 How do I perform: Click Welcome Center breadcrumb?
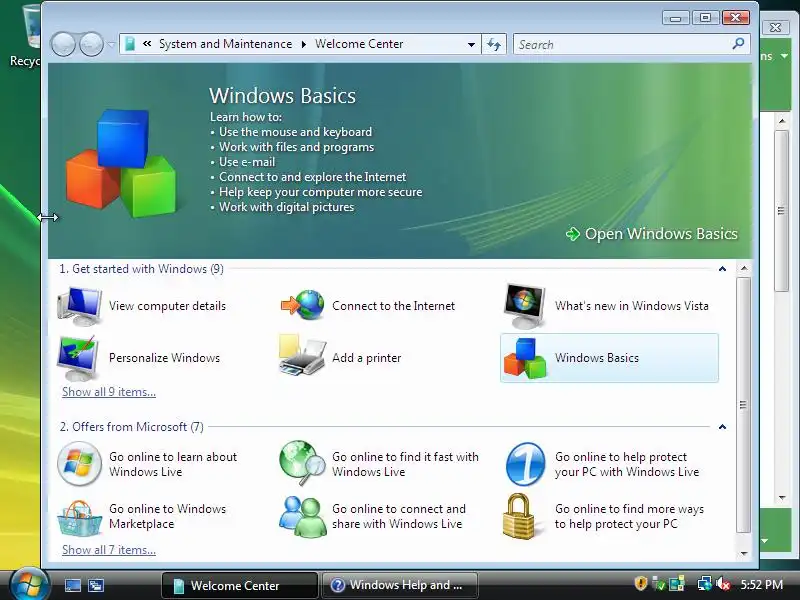pos(359,44)
